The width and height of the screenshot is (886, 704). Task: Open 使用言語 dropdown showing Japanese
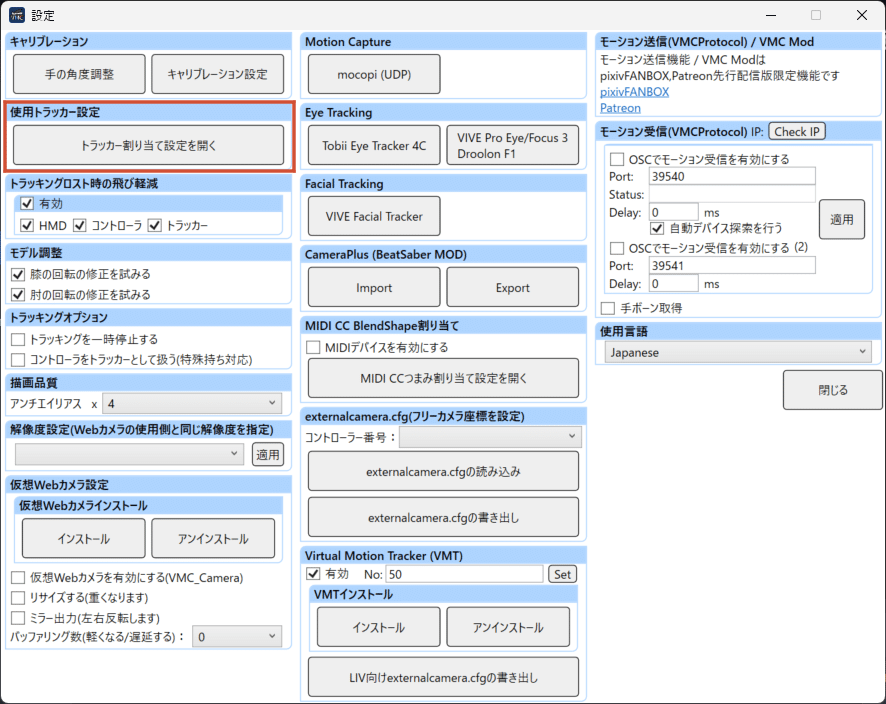738,352
